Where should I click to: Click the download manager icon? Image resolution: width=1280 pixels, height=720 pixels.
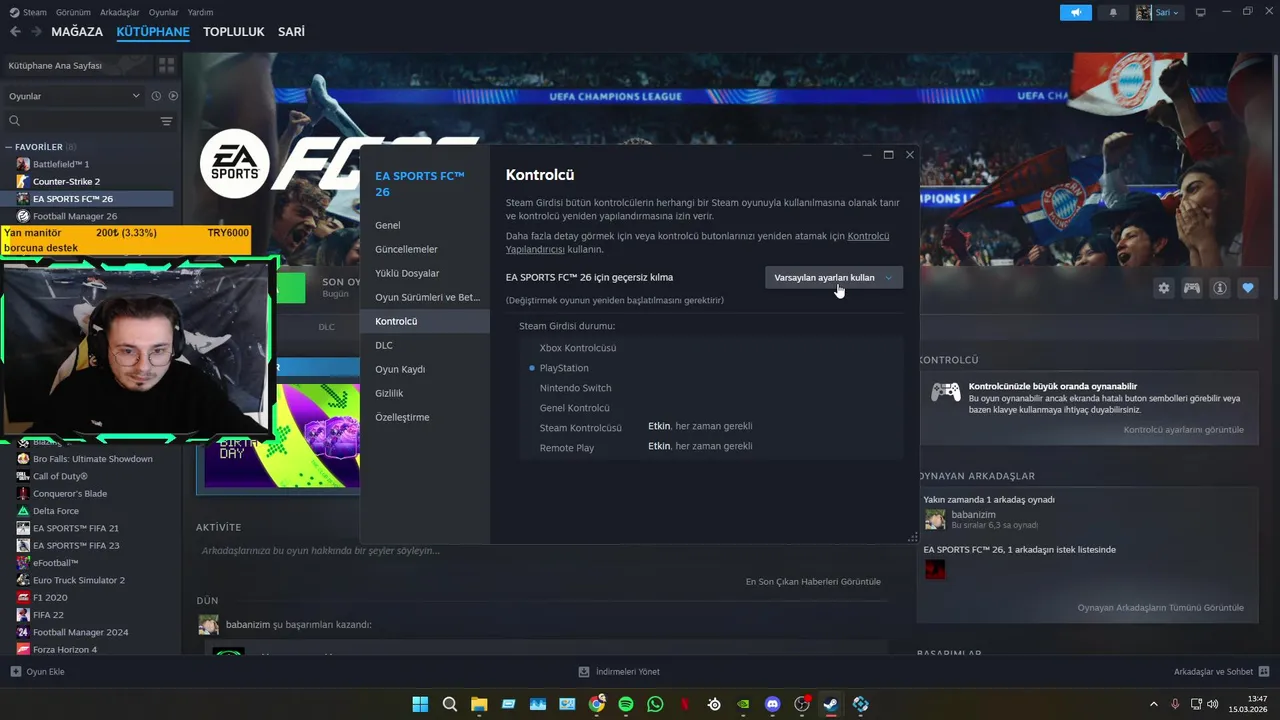584,672
